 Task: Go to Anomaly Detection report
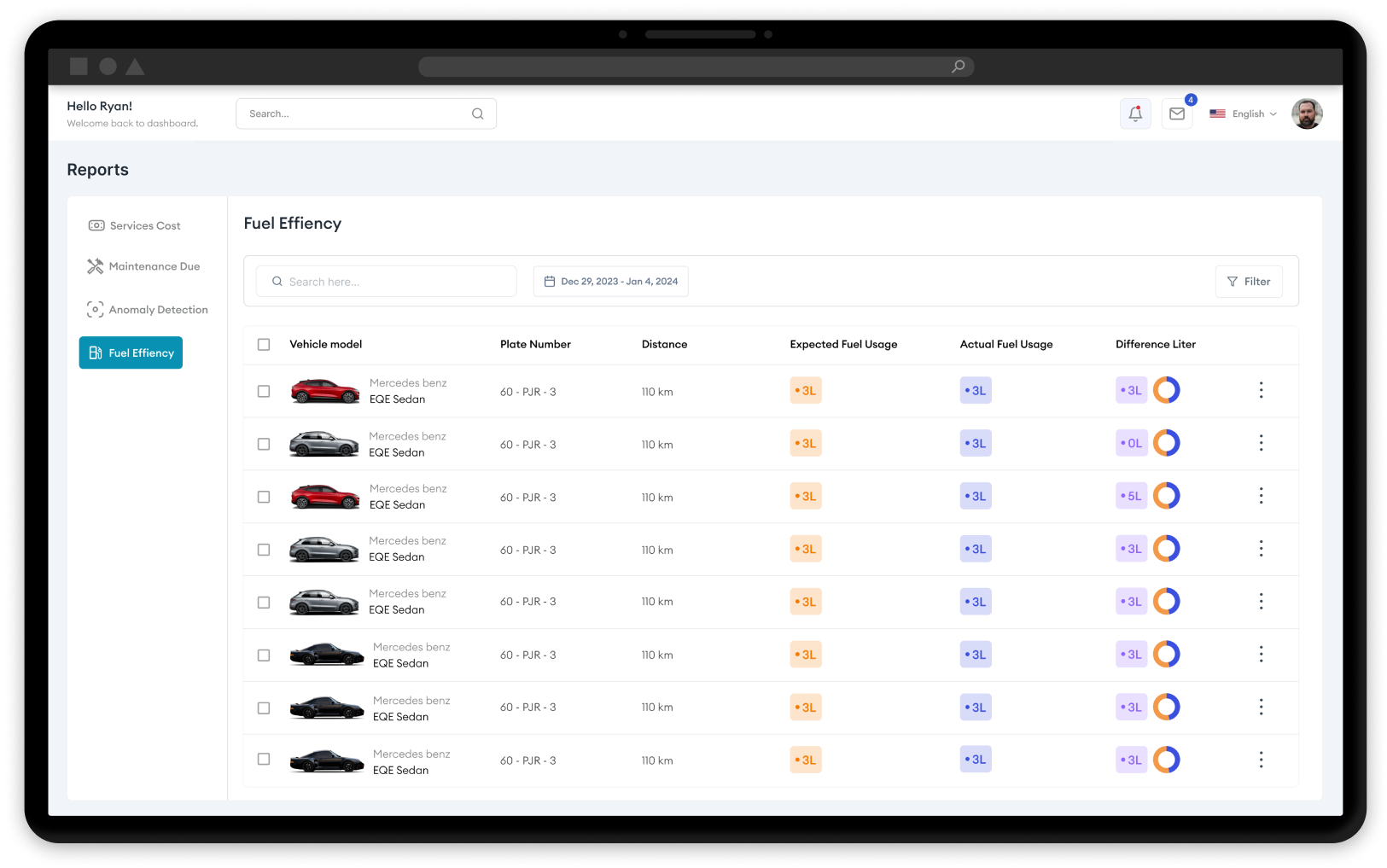(x=147, y=310)
